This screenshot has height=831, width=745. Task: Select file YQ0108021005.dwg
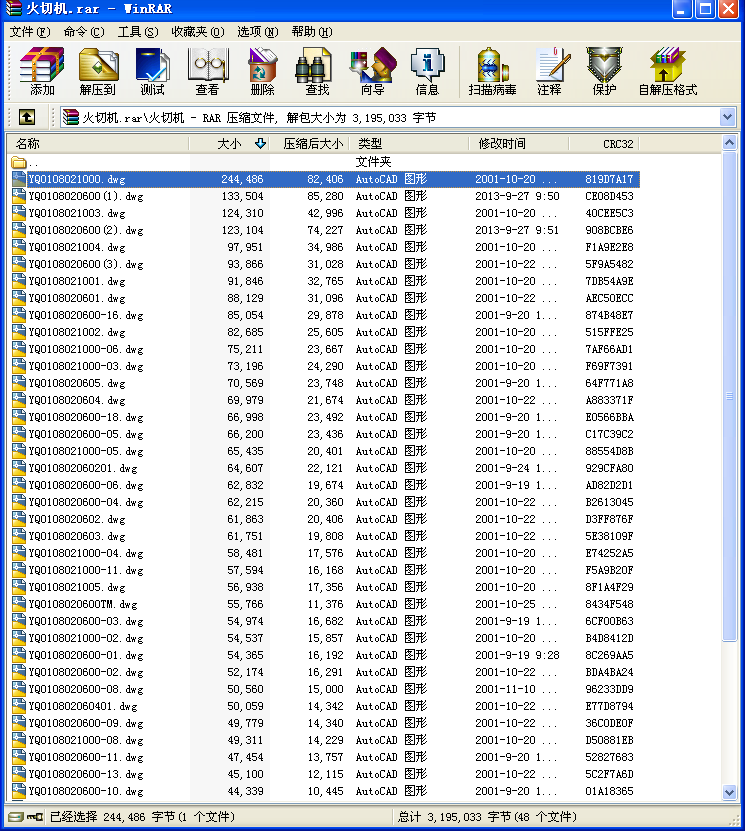pyautogui.click(x=325, y=587)
